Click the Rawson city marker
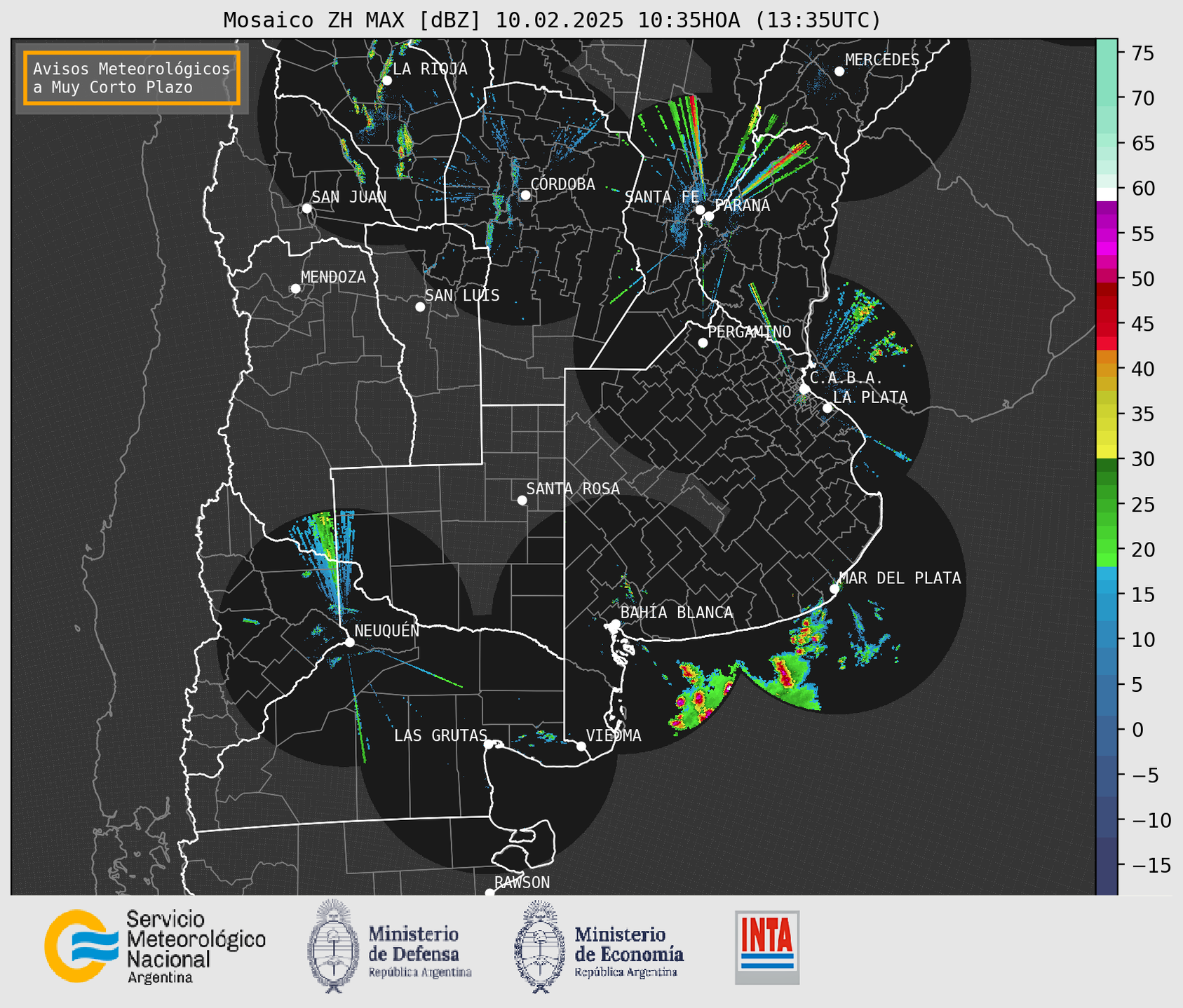Image resolution: width=1183 pixels, height=1008 pixels. [489, 893]
